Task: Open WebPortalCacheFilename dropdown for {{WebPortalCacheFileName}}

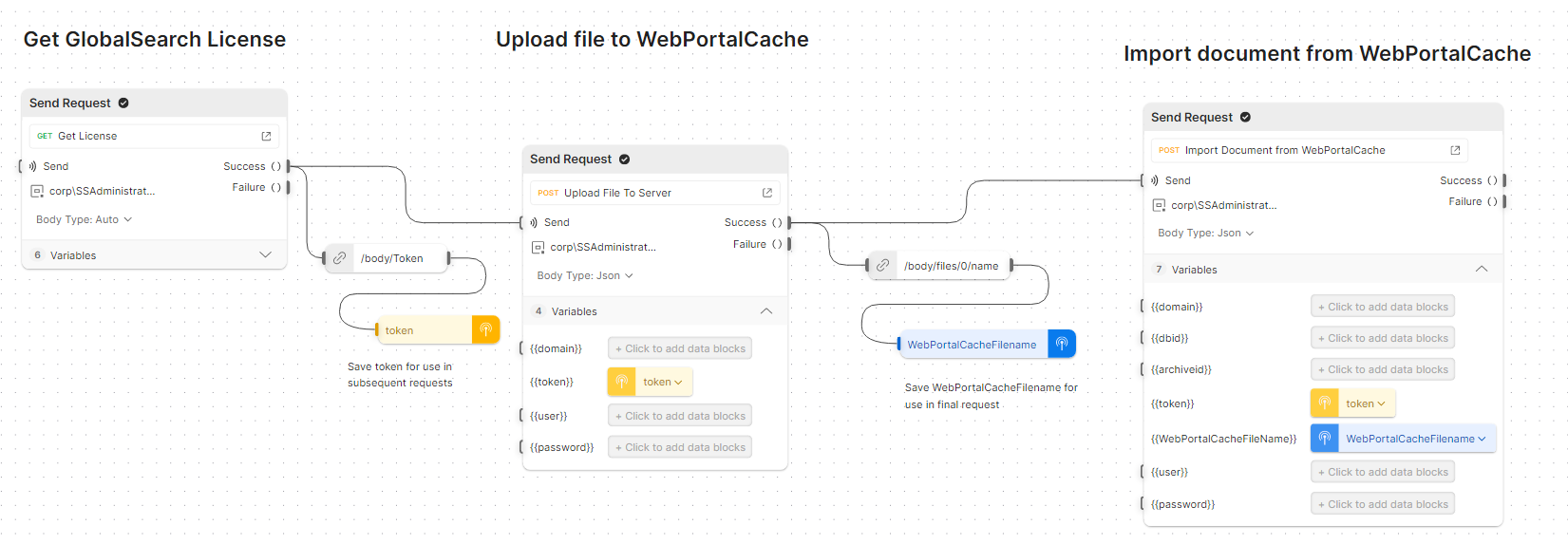Action: click(1415, 439)
